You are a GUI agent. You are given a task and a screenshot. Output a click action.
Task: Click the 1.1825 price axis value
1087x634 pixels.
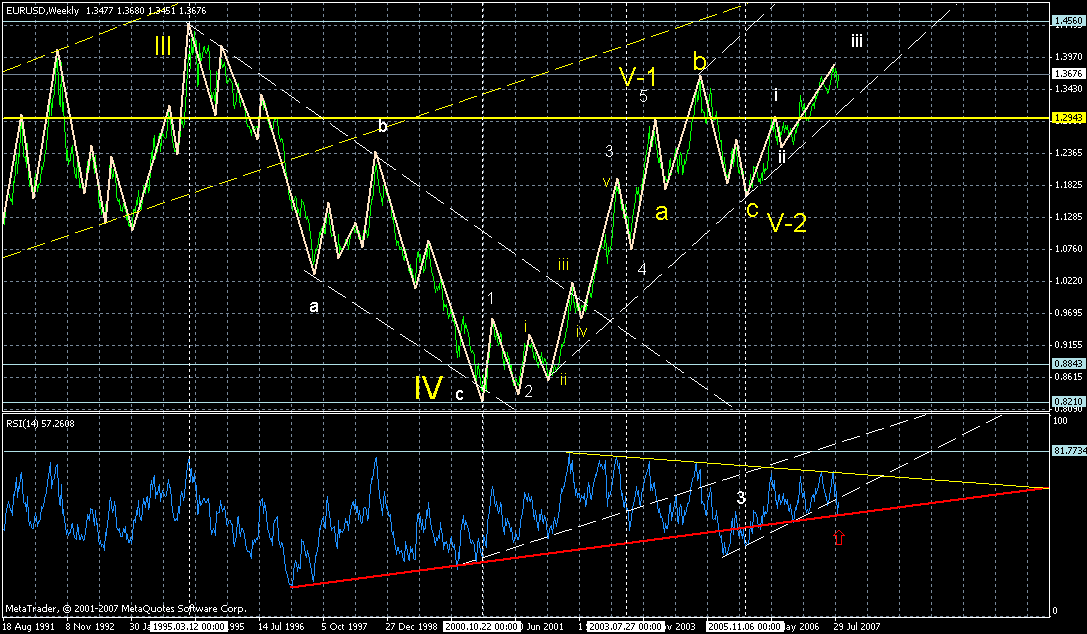click(x=1068, y=184)
